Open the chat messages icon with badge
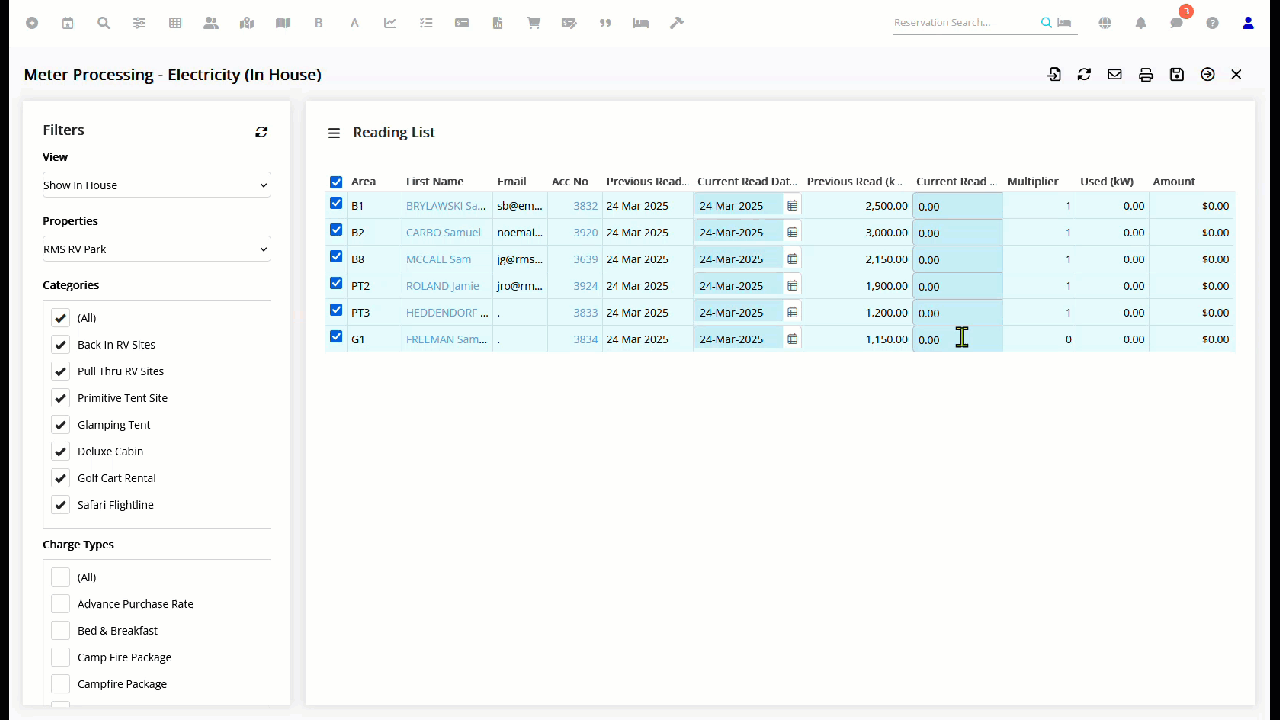 pos(1177,23)
